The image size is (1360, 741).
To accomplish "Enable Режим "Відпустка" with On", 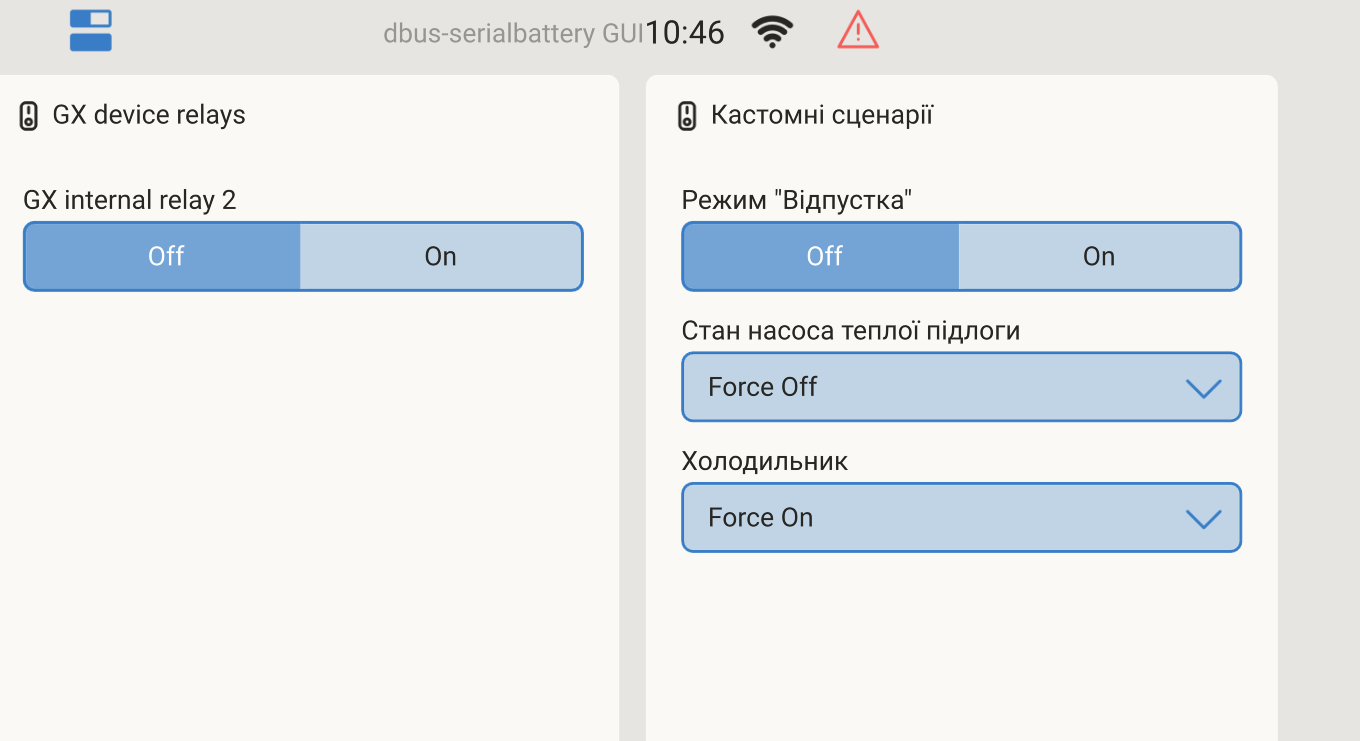I will coord(1098,257).
